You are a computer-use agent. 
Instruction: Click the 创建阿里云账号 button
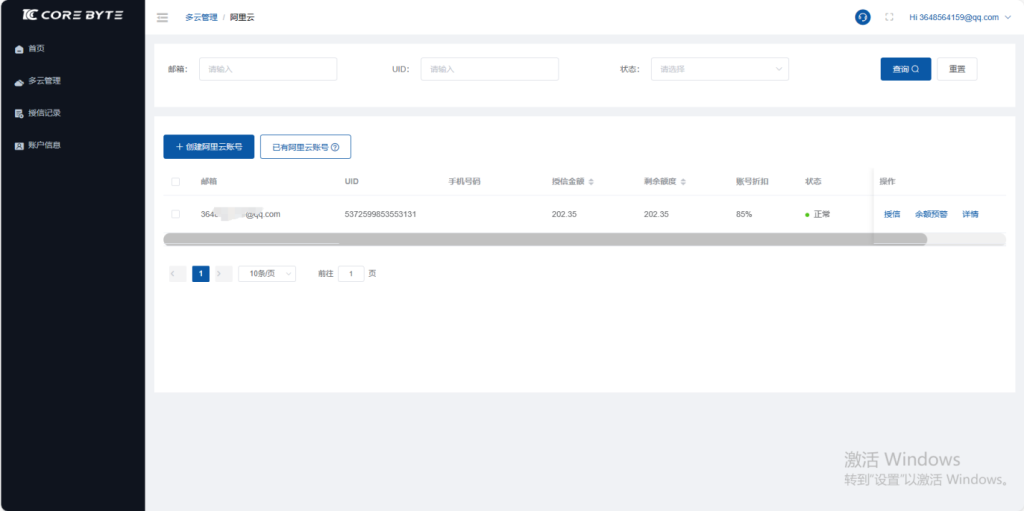(x=209, y=147)
